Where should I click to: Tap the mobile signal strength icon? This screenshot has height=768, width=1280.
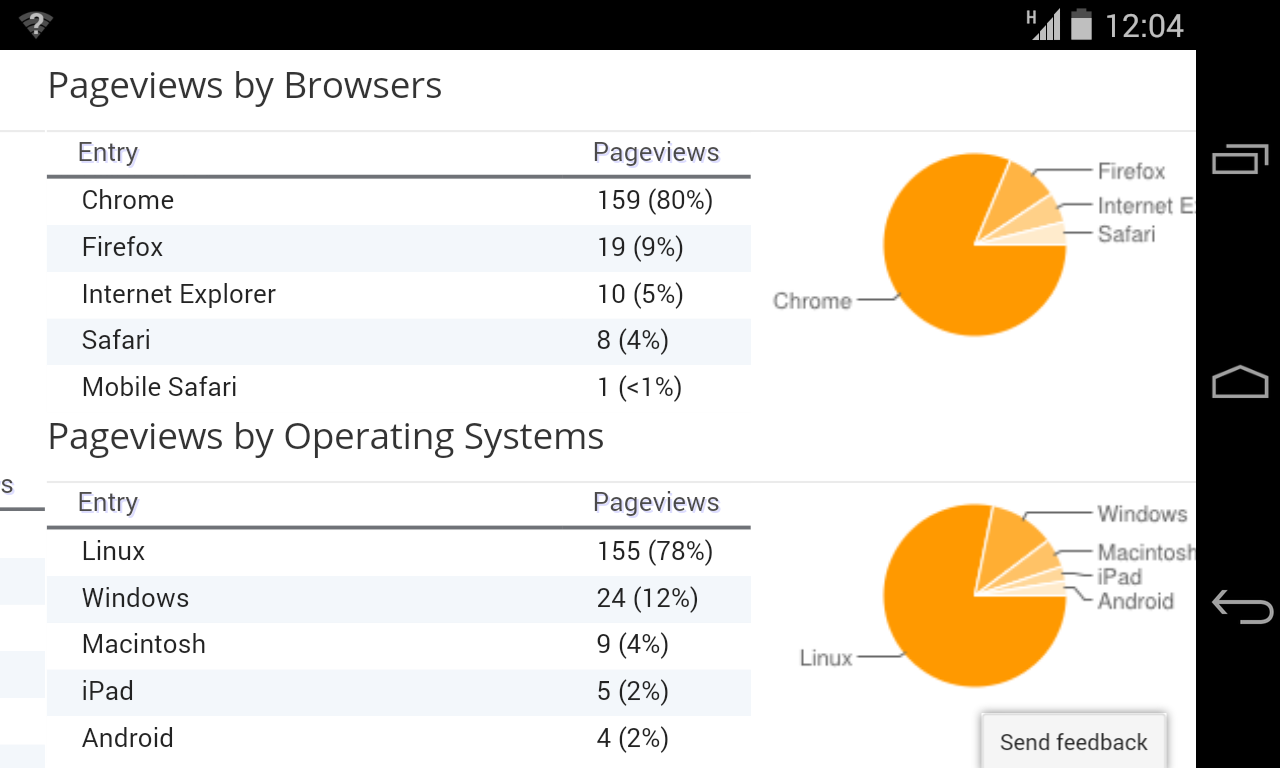tap(1045, 24)
